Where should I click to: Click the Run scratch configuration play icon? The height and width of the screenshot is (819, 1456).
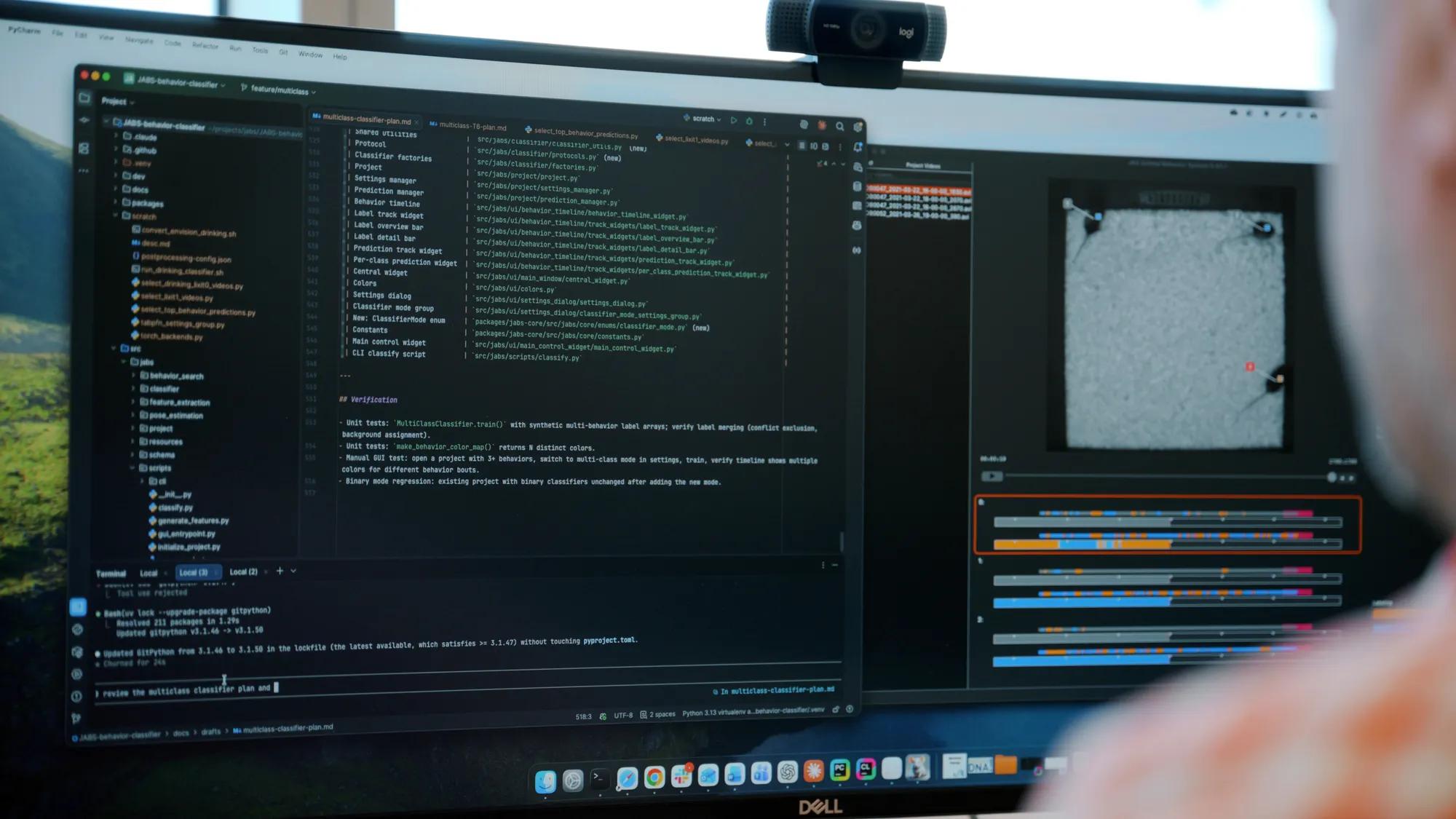pos(734,120)
